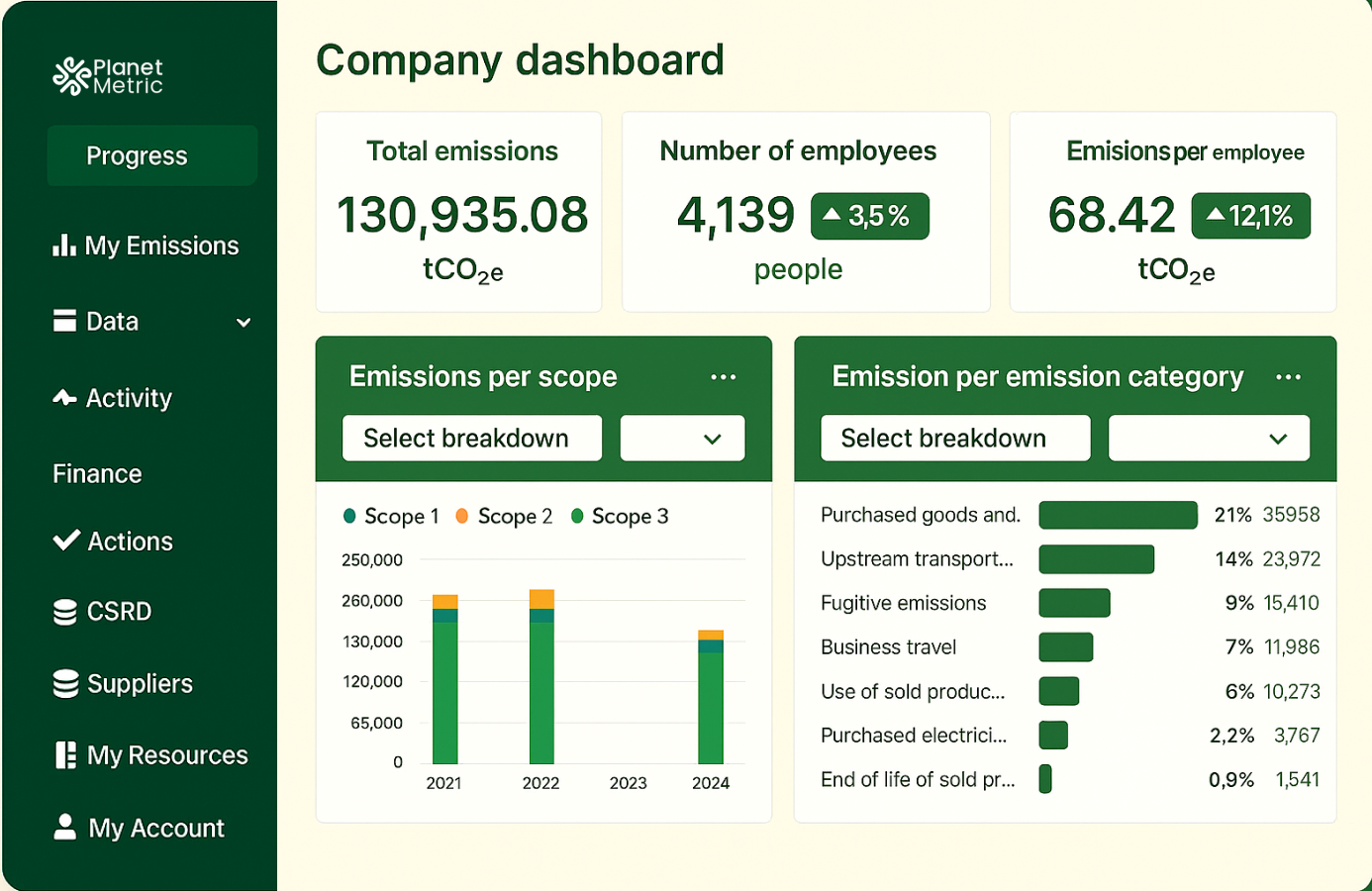This screenshot has height=891, width=1372.
Task: Expand the Data menu chevron
Action: (x=244, y=323)
